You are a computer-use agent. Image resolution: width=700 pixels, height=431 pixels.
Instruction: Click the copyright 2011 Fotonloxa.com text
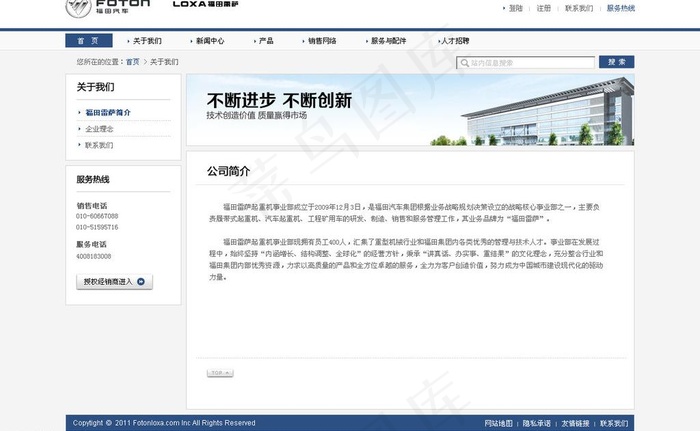(164, 423)
